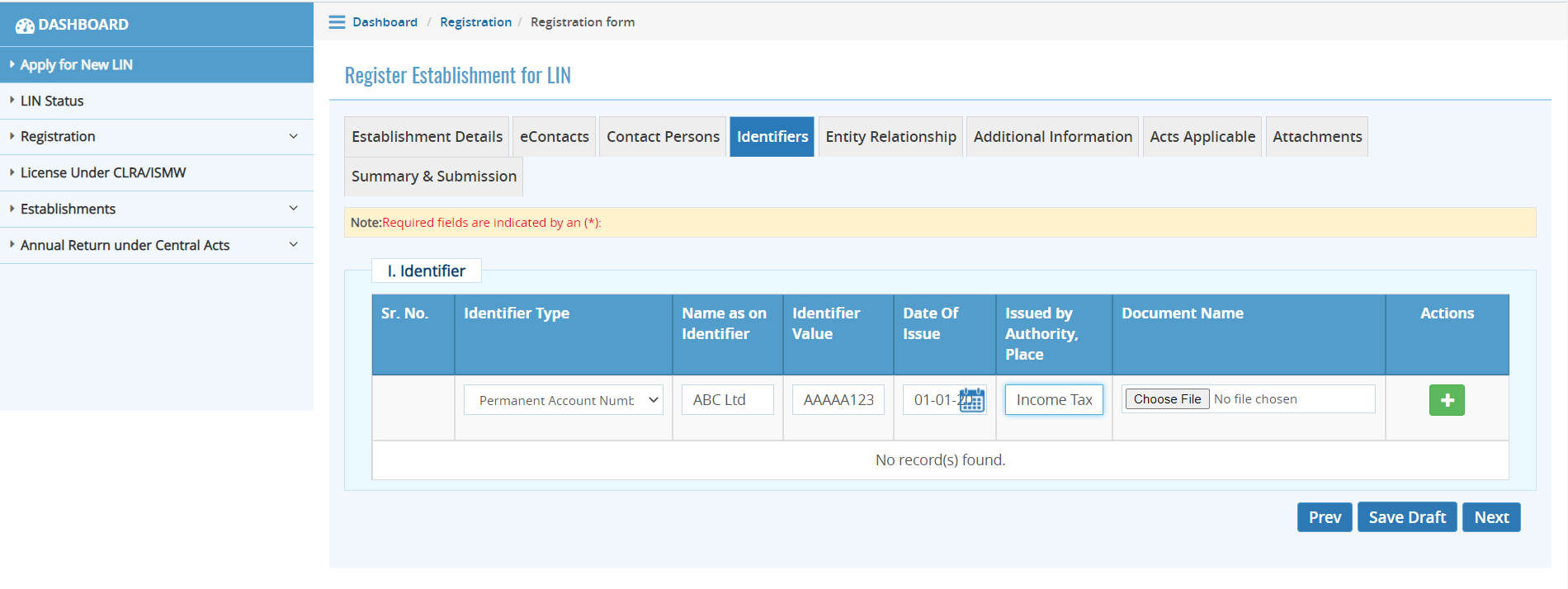Click the Choose File button

(1167, 399)
